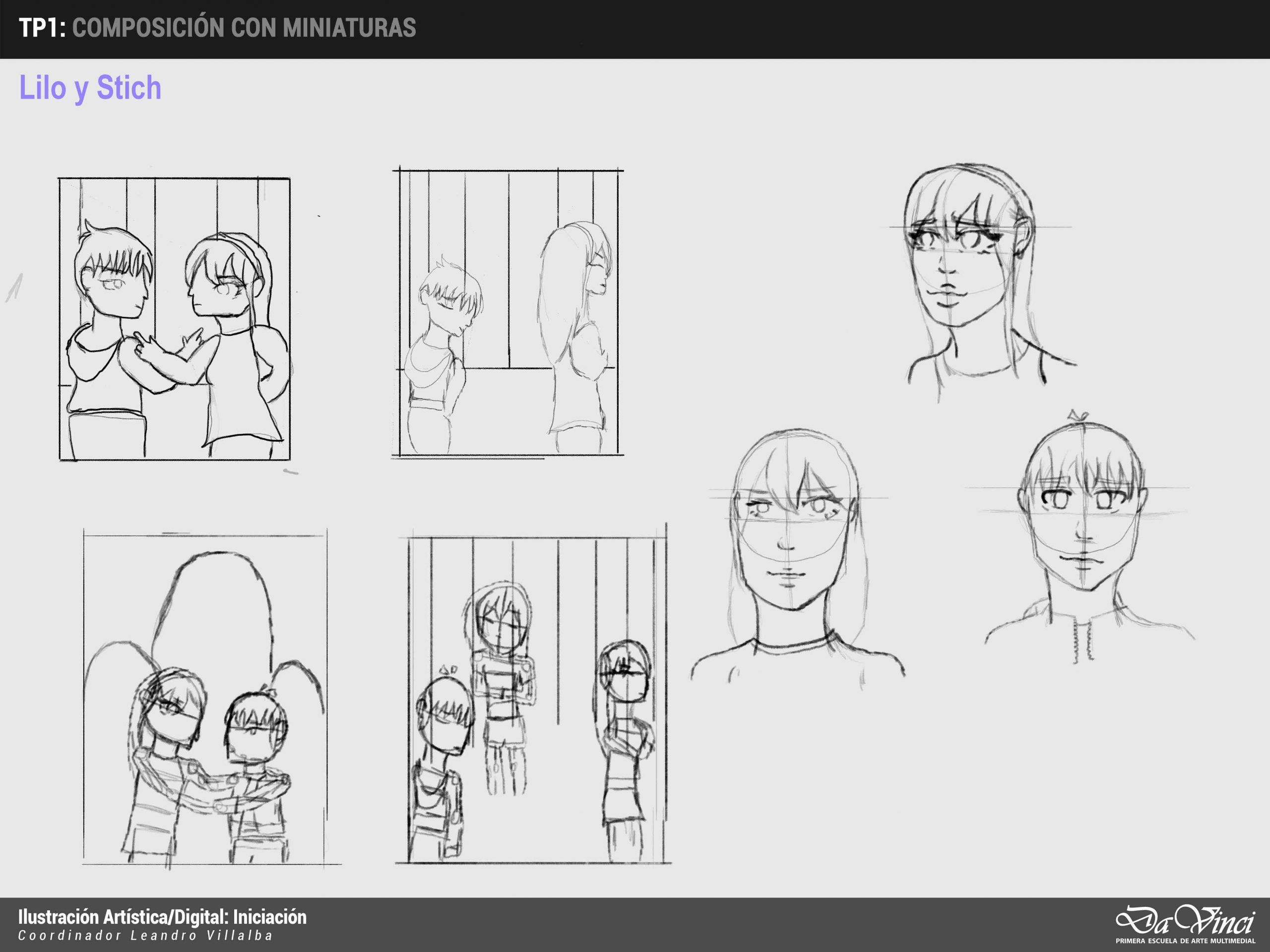1270x952 pixels.
Task: Click the "Lilo y Stich" purple heading
Action: click(90, 88)
